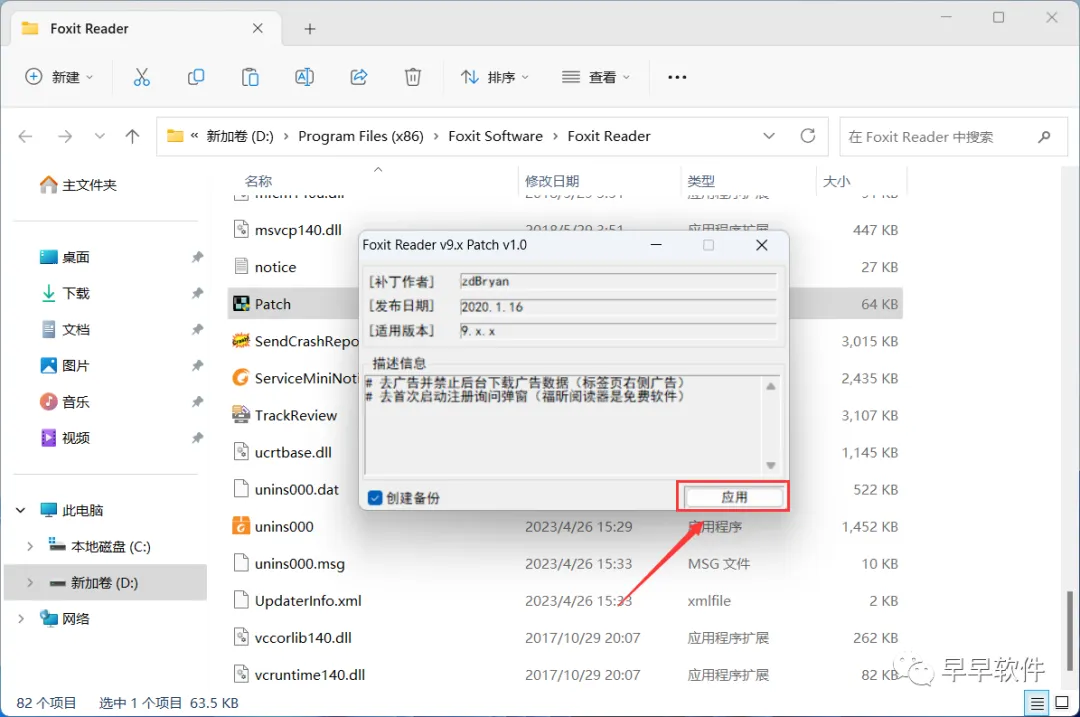Expand the address bar history dropdown
The height and width of the screenshot is (717, 1080).
[769, 136]
